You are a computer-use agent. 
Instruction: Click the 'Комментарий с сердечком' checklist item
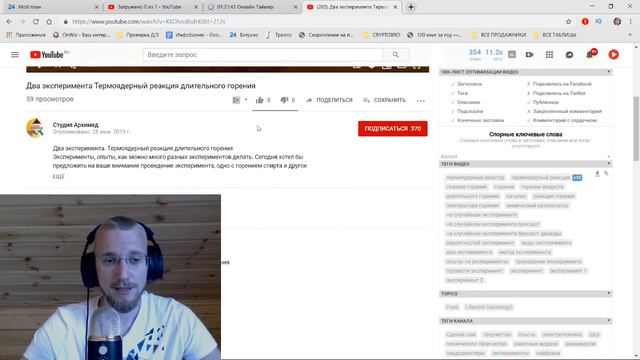click(564, 120)
